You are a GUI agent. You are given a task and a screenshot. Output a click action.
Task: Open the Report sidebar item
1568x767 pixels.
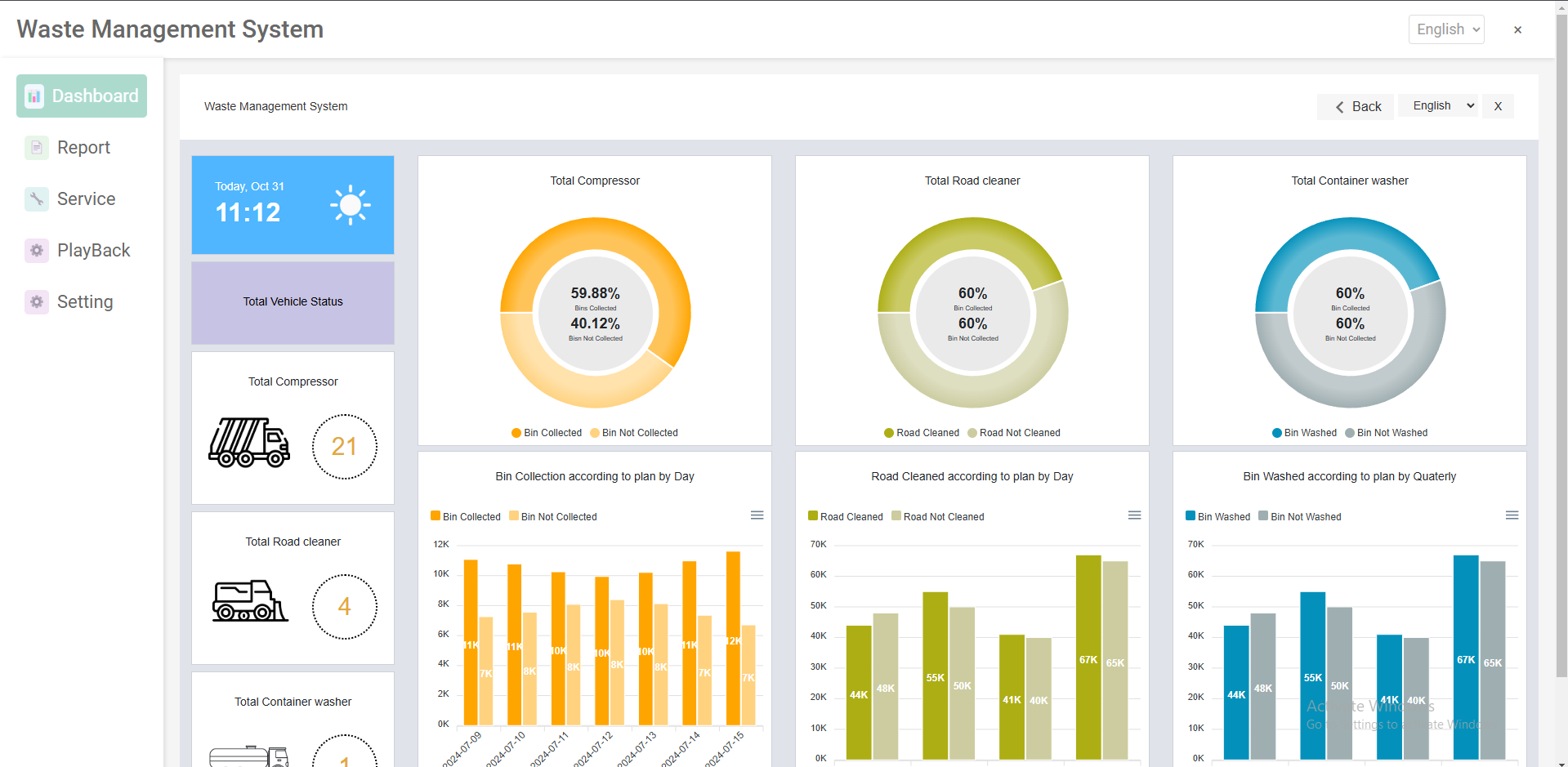(82, 148)
